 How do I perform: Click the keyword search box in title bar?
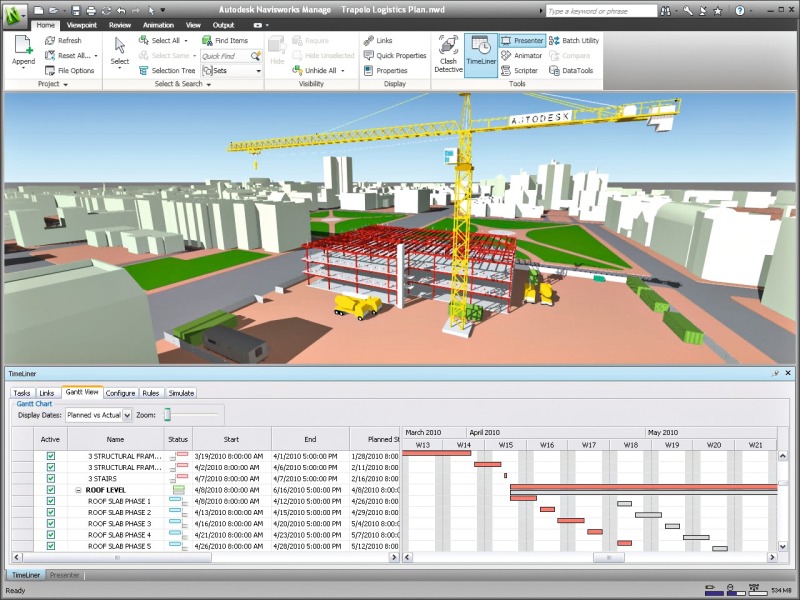[601, 11]
